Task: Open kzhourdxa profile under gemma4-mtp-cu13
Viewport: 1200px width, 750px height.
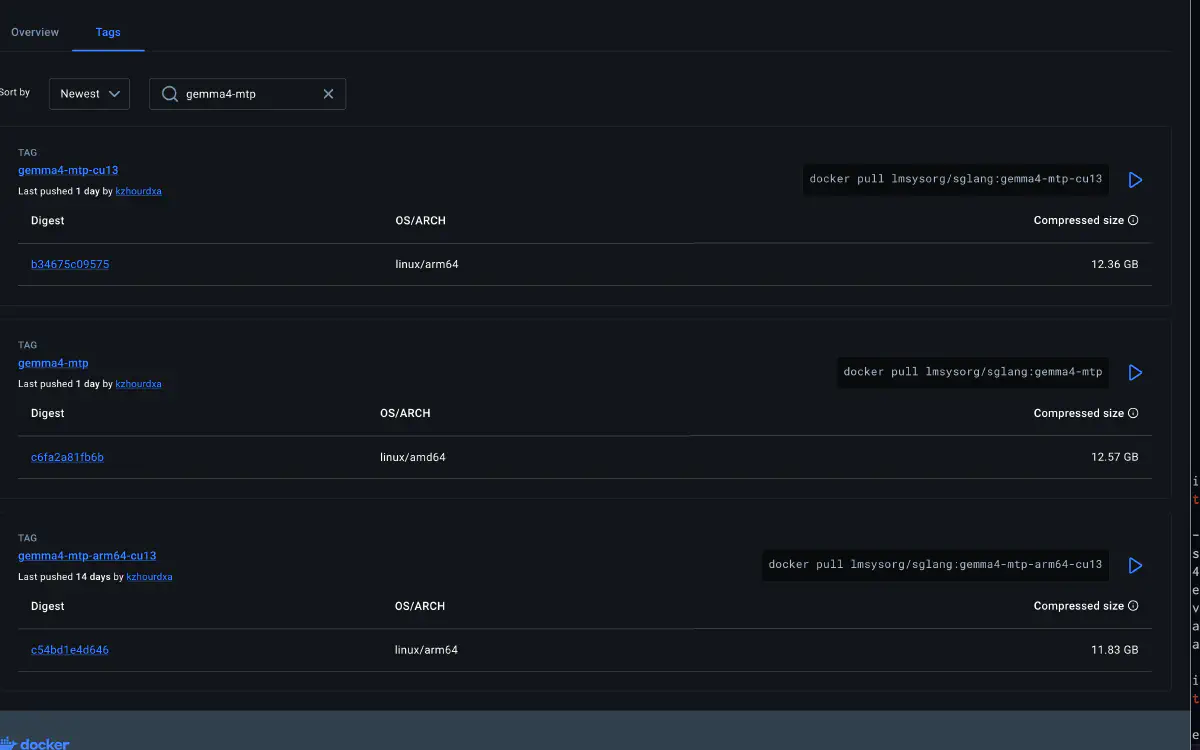Action: pos(138,191)
